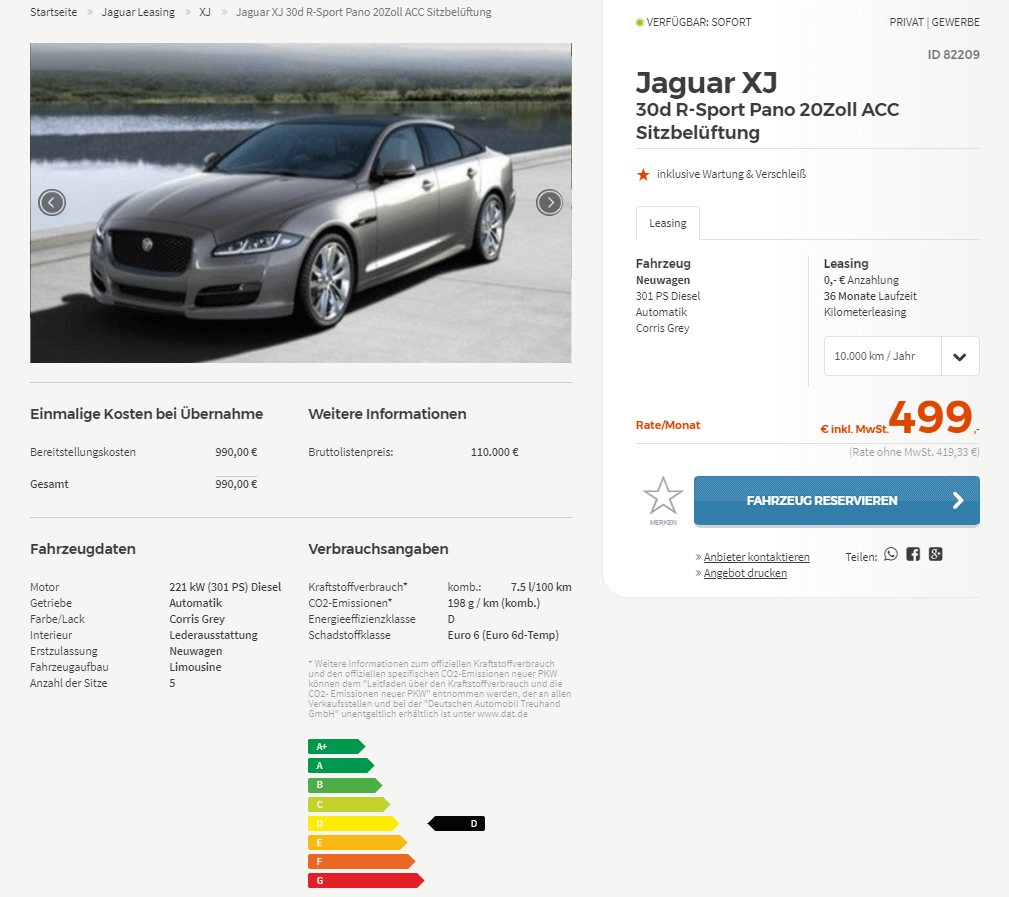Click the black D rating marker

pos(457,824)
